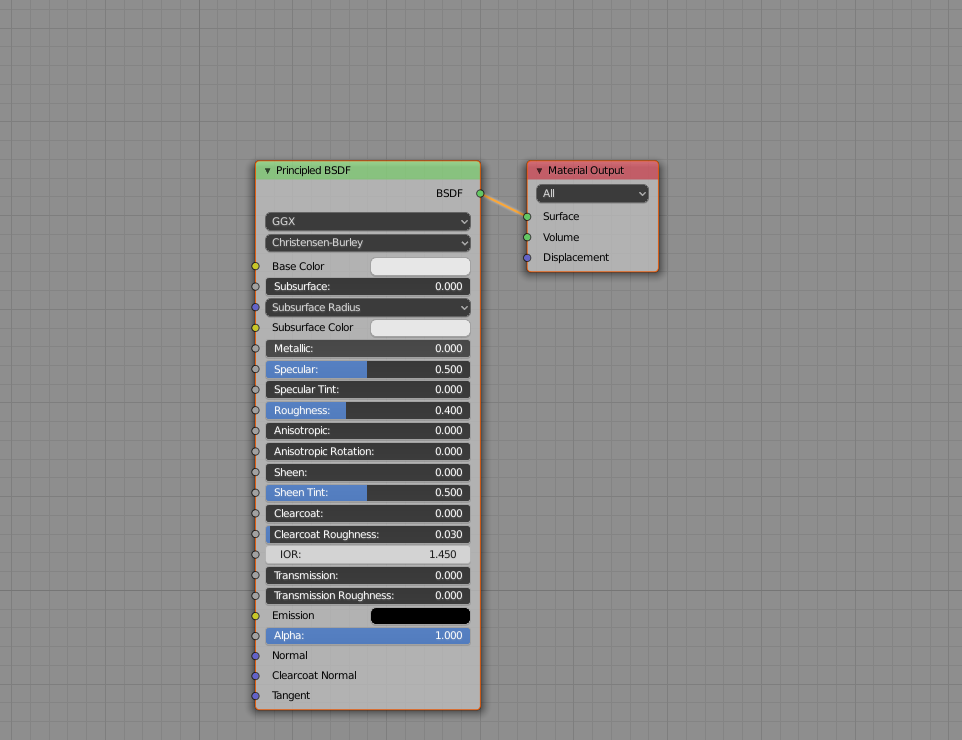Click the Volume input socket
The image size is (962, 740).
click(527, 237)
